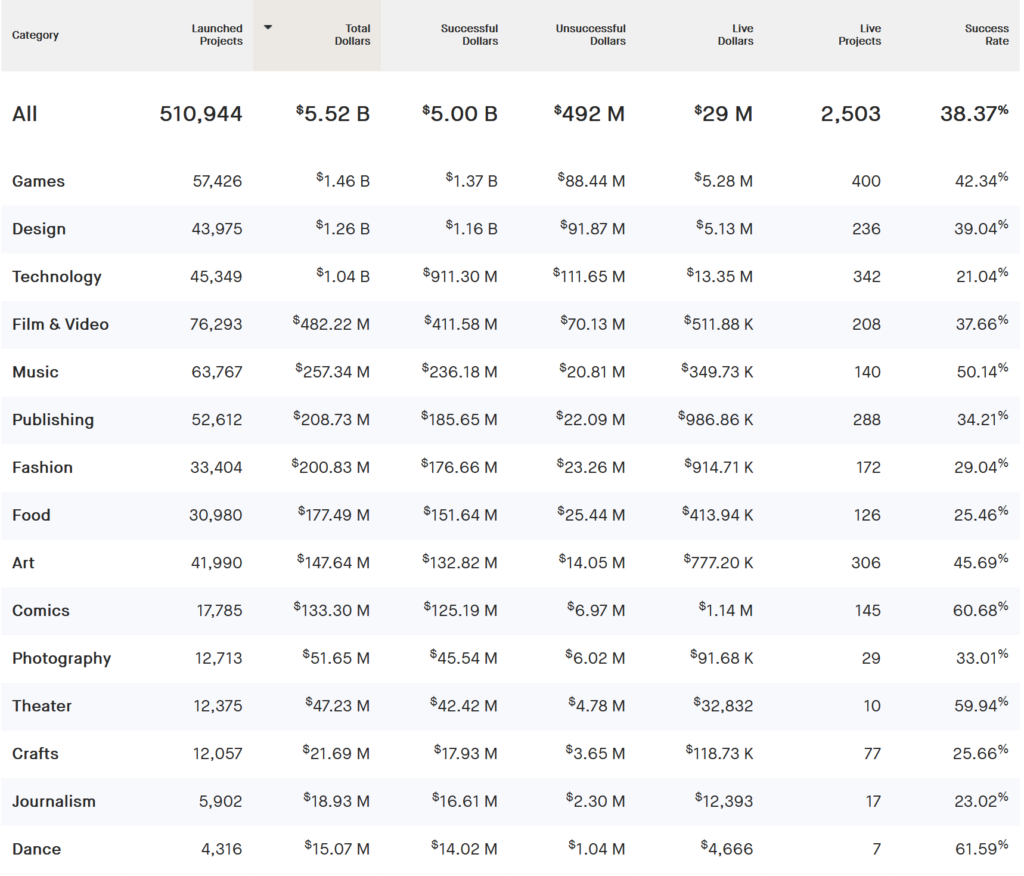This screenshot has width=1024, height=876.
Task: Open the Photography category
Action: (x=62, y=658)
